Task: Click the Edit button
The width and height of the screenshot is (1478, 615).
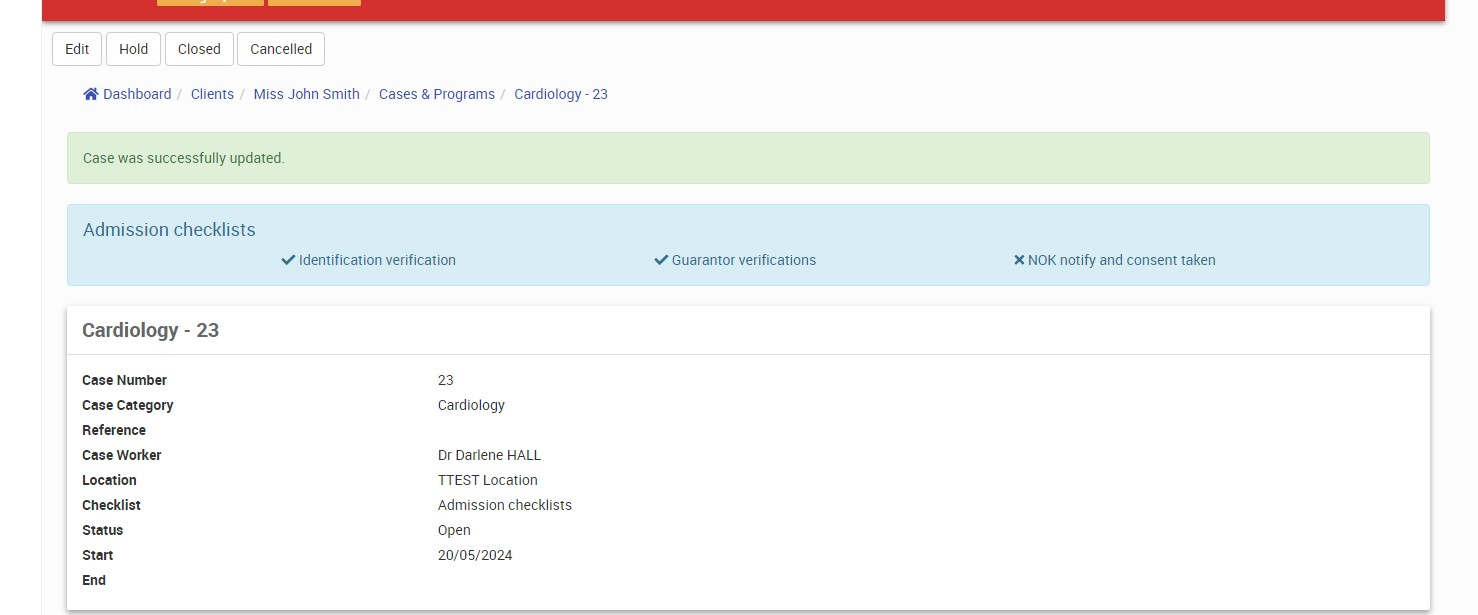Action: click(77, 49)
